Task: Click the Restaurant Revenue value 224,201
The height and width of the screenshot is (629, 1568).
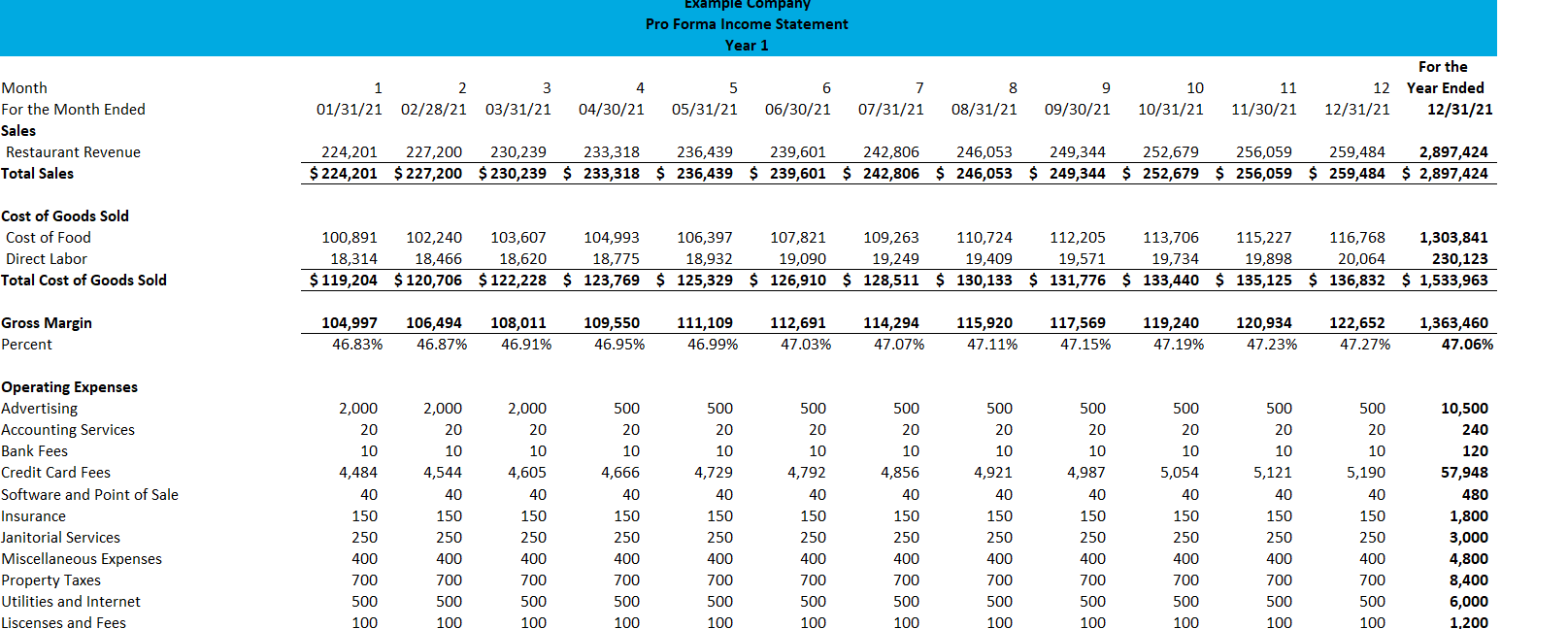Action: 350,152
